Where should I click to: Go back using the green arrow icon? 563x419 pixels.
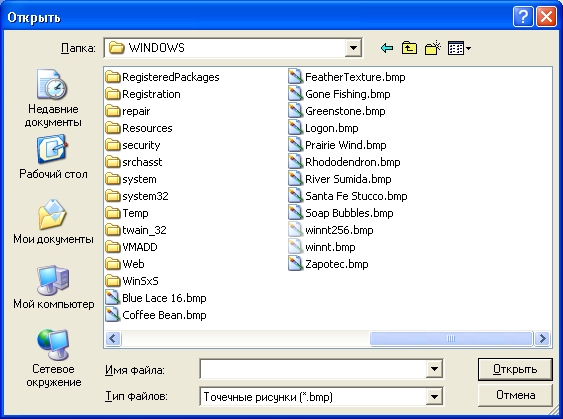(387, 48)
